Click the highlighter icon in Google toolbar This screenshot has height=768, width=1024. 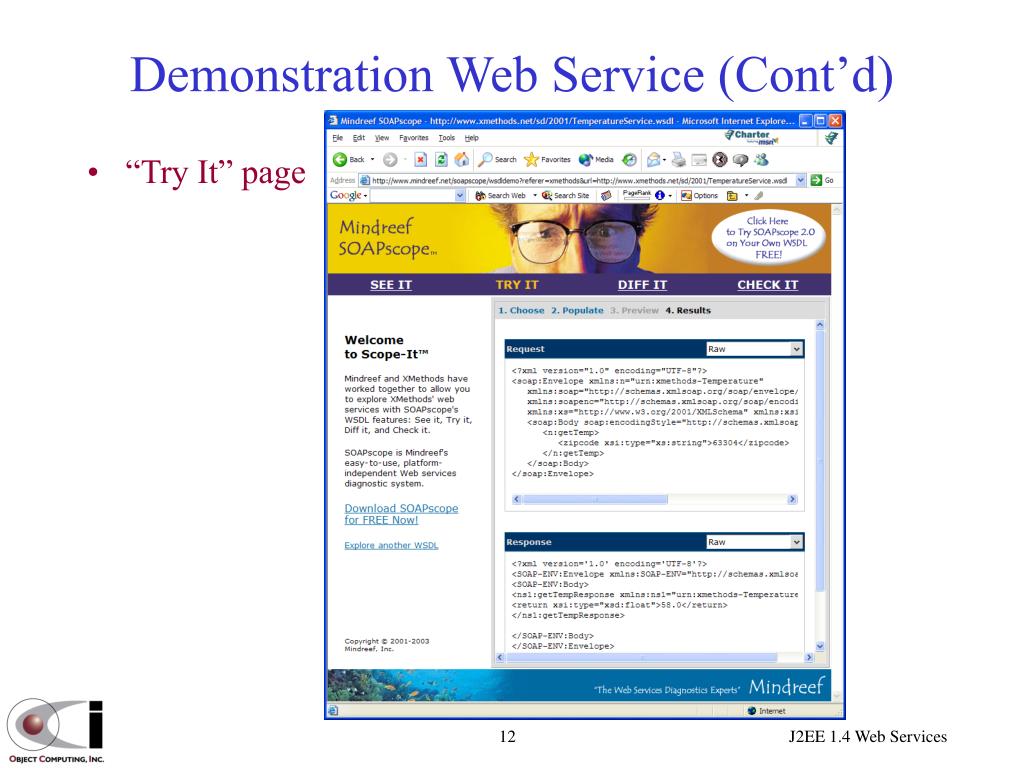coord(758,195)
